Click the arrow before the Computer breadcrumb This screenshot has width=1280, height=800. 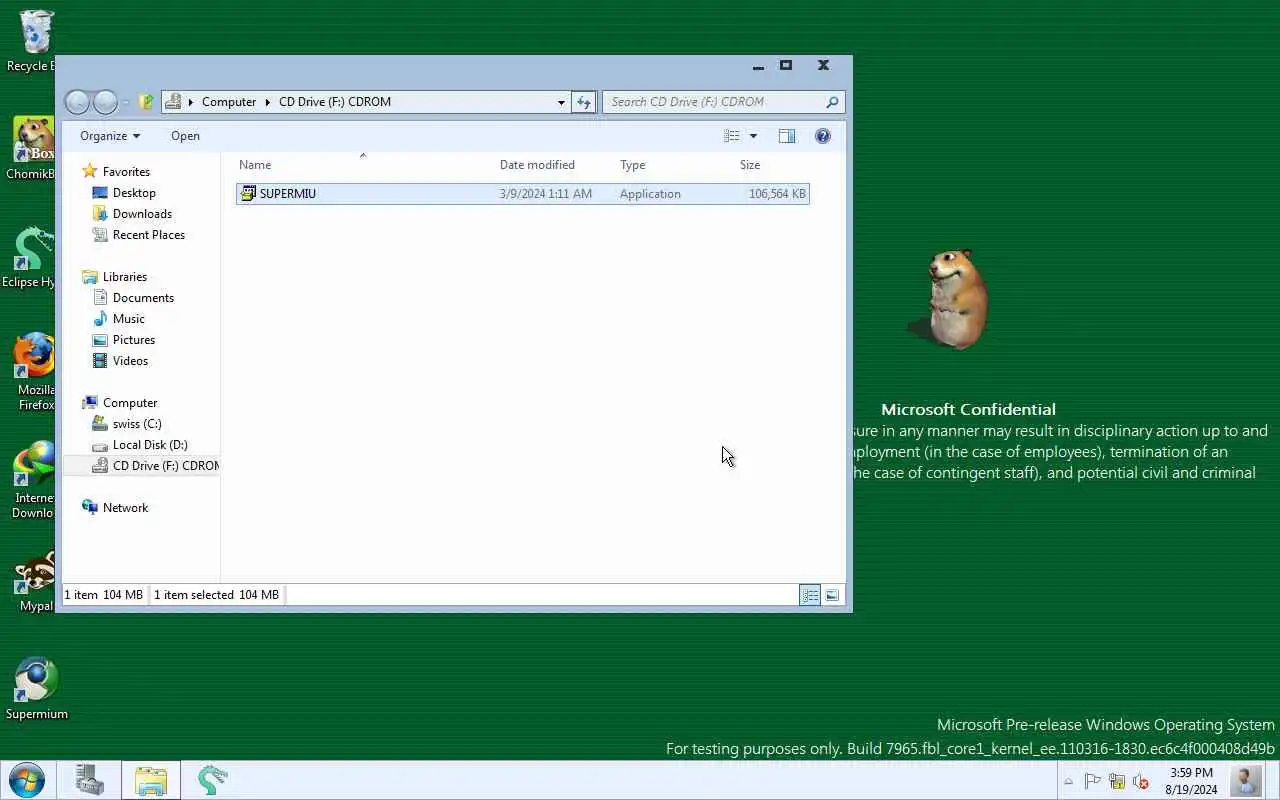(191, 102)
